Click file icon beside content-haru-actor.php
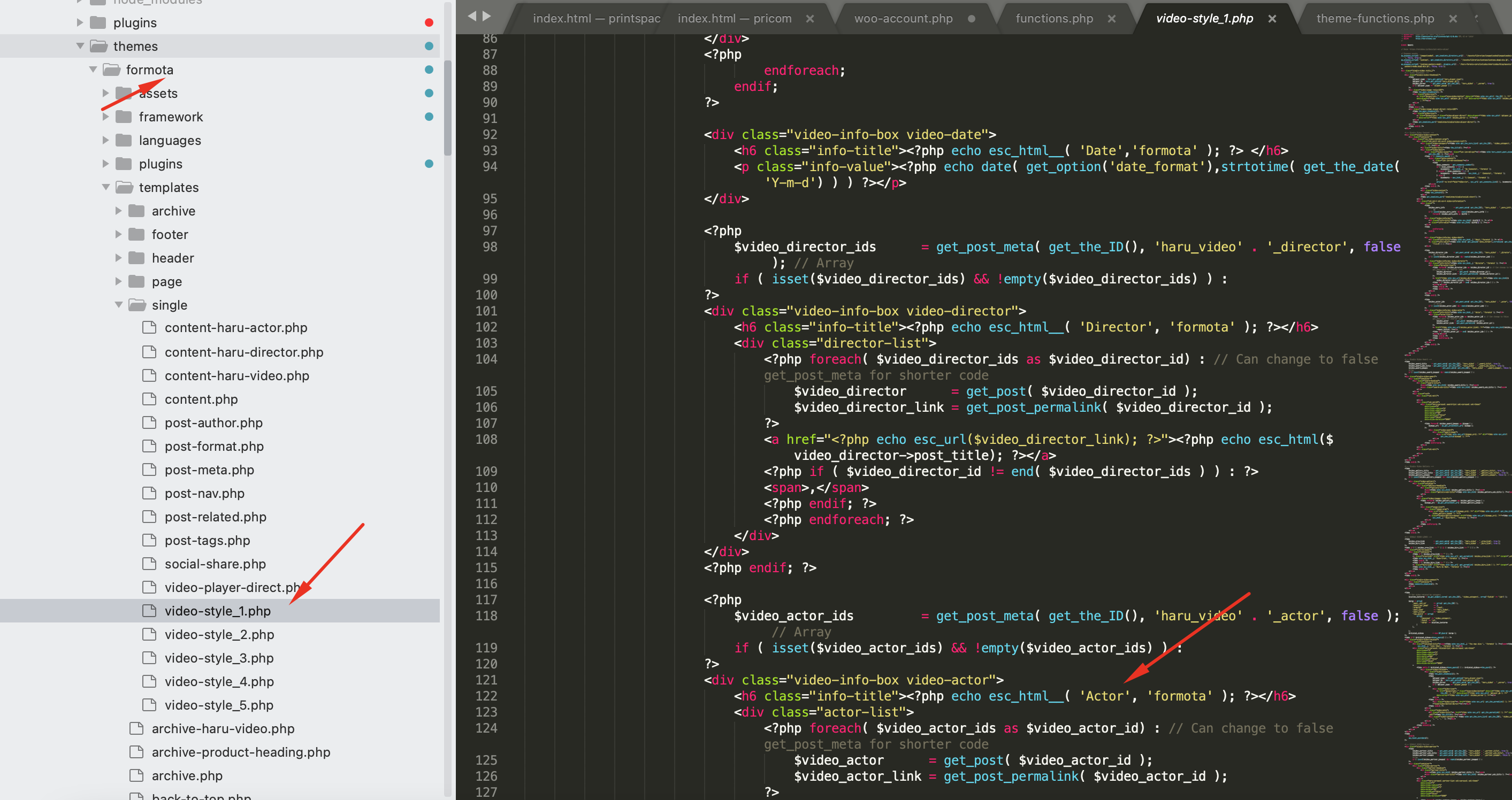 pyautogui.click(x=150, y=327)
